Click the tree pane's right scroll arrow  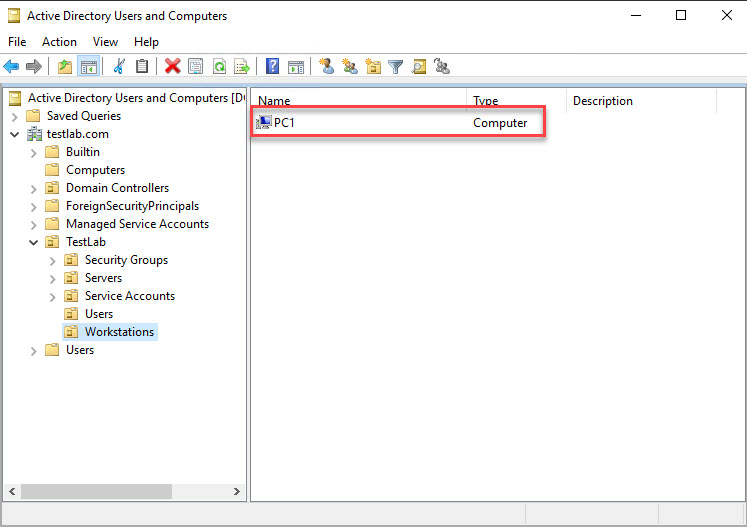click(236, 491)
